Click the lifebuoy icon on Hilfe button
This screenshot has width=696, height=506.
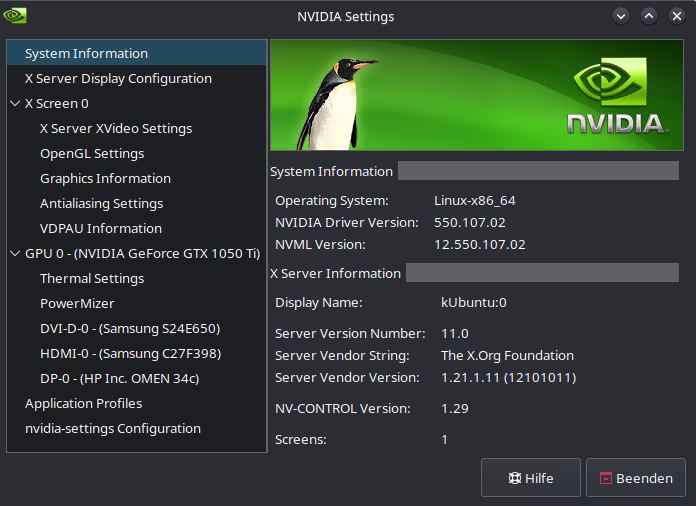pos(514,478)
